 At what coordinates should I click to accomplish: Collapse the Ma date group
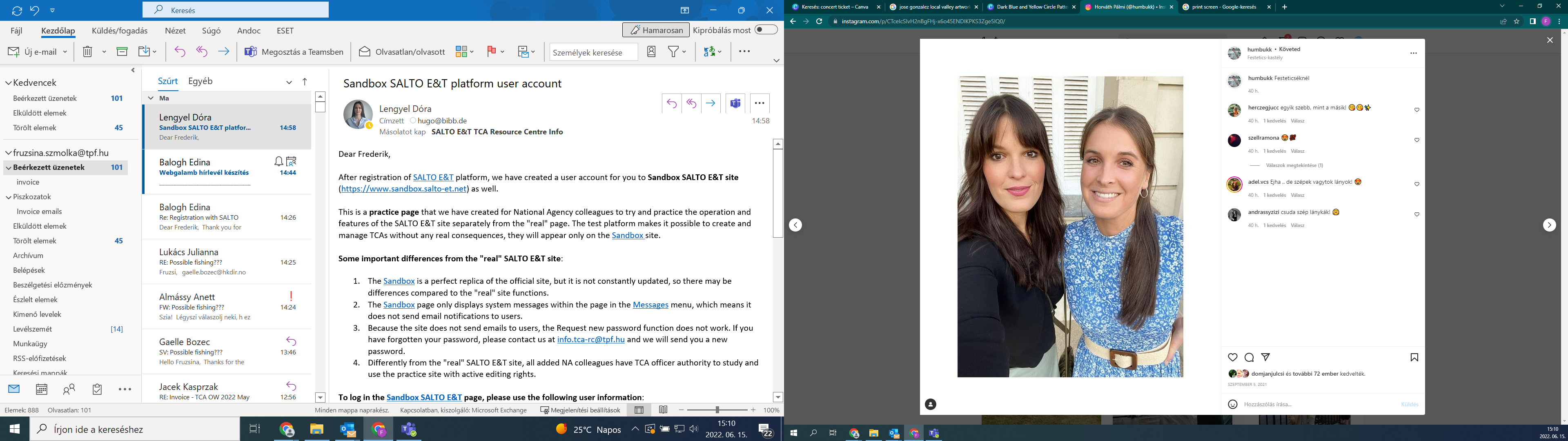click(151, 98)
